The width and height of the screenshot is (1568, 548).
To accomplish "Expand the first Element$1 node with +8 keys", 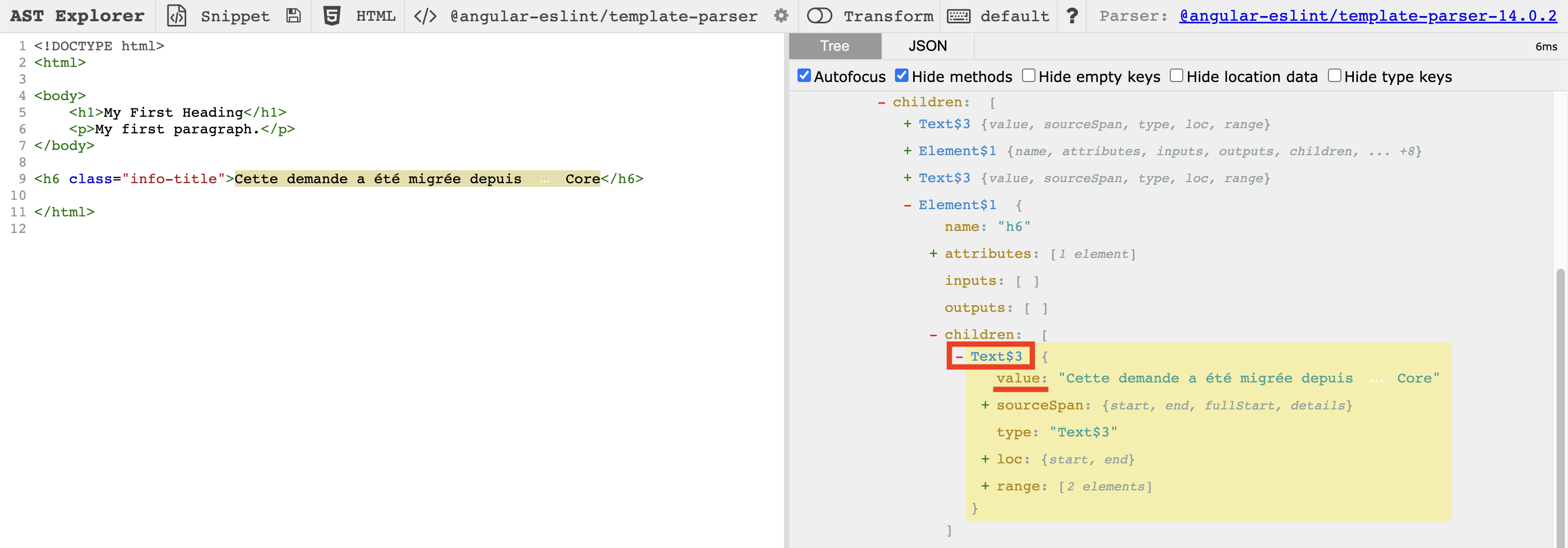I will [907, 151].
